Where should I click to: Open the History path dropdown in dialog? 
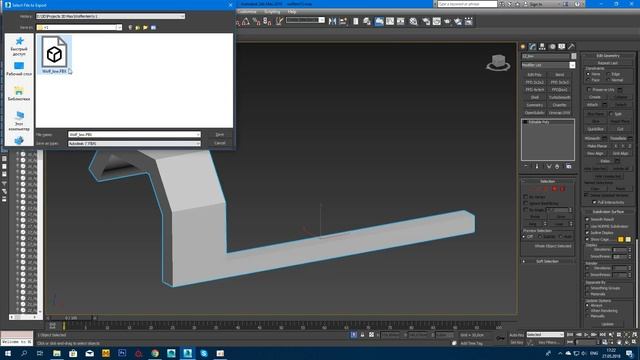click(182, 16)
